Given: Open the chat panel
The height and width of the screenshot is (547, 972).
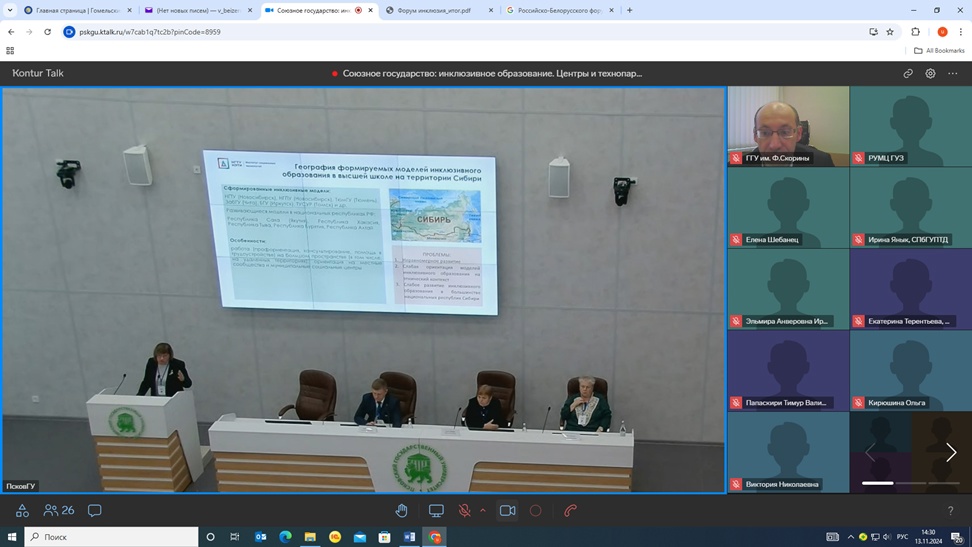Looking at the screenshot, I should point(95,510).
